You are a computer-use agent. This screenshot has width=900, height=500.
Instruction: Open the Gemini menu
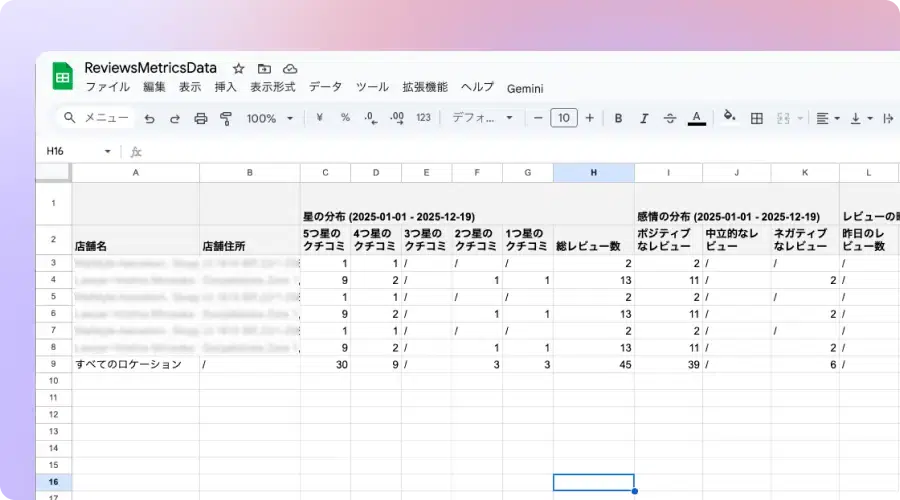[x=525, y=88]
